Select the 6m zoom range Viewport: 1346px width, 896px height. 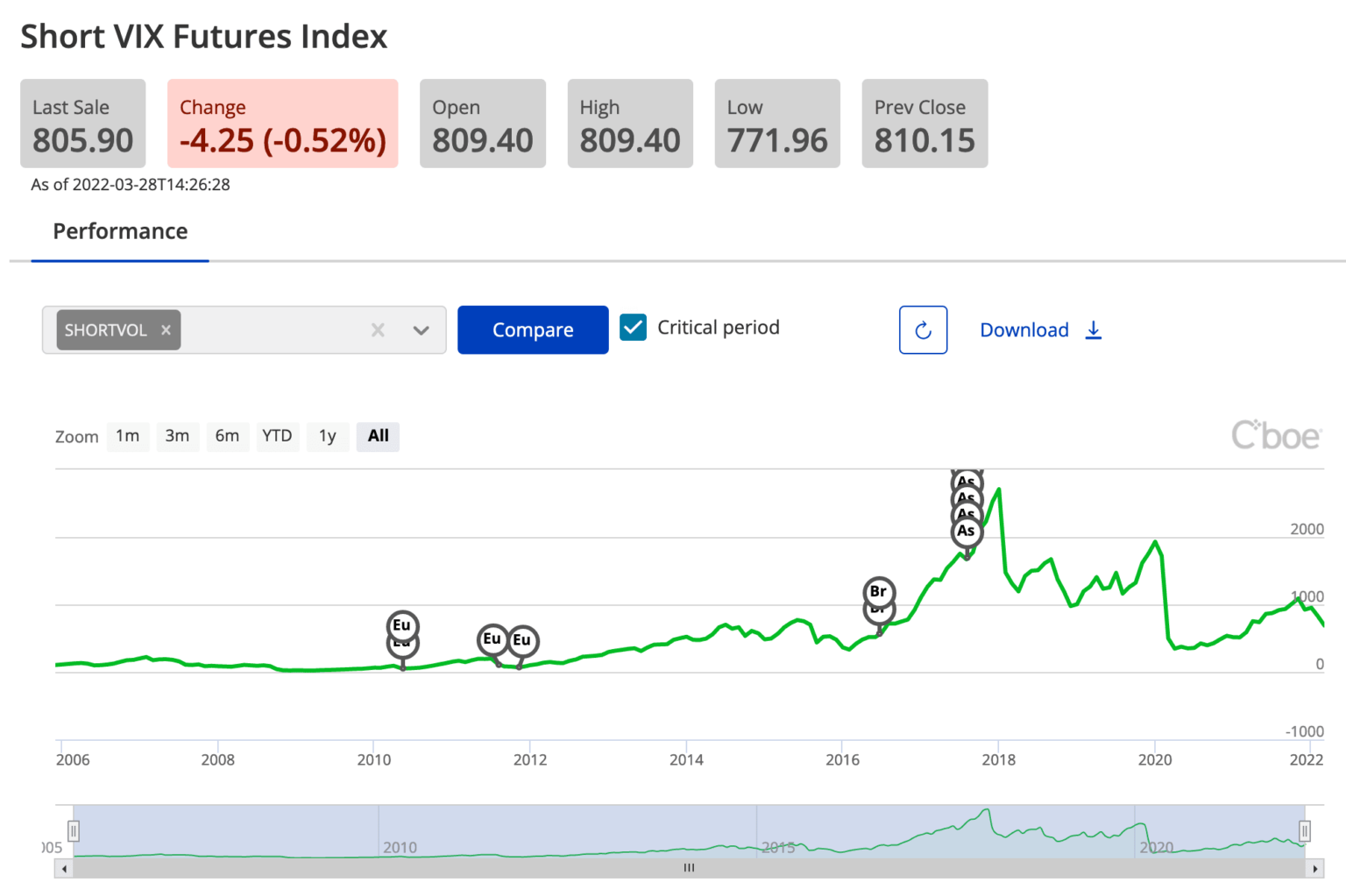(227, 435)
